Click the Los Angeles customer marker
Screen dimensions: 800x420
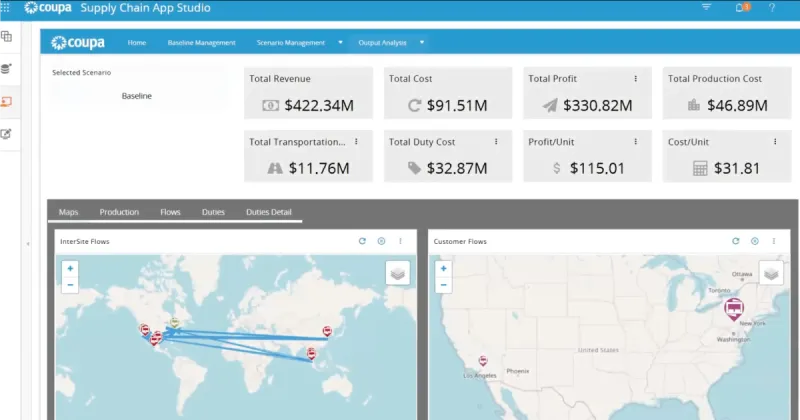pyautogui.click(x=483, y=360)
